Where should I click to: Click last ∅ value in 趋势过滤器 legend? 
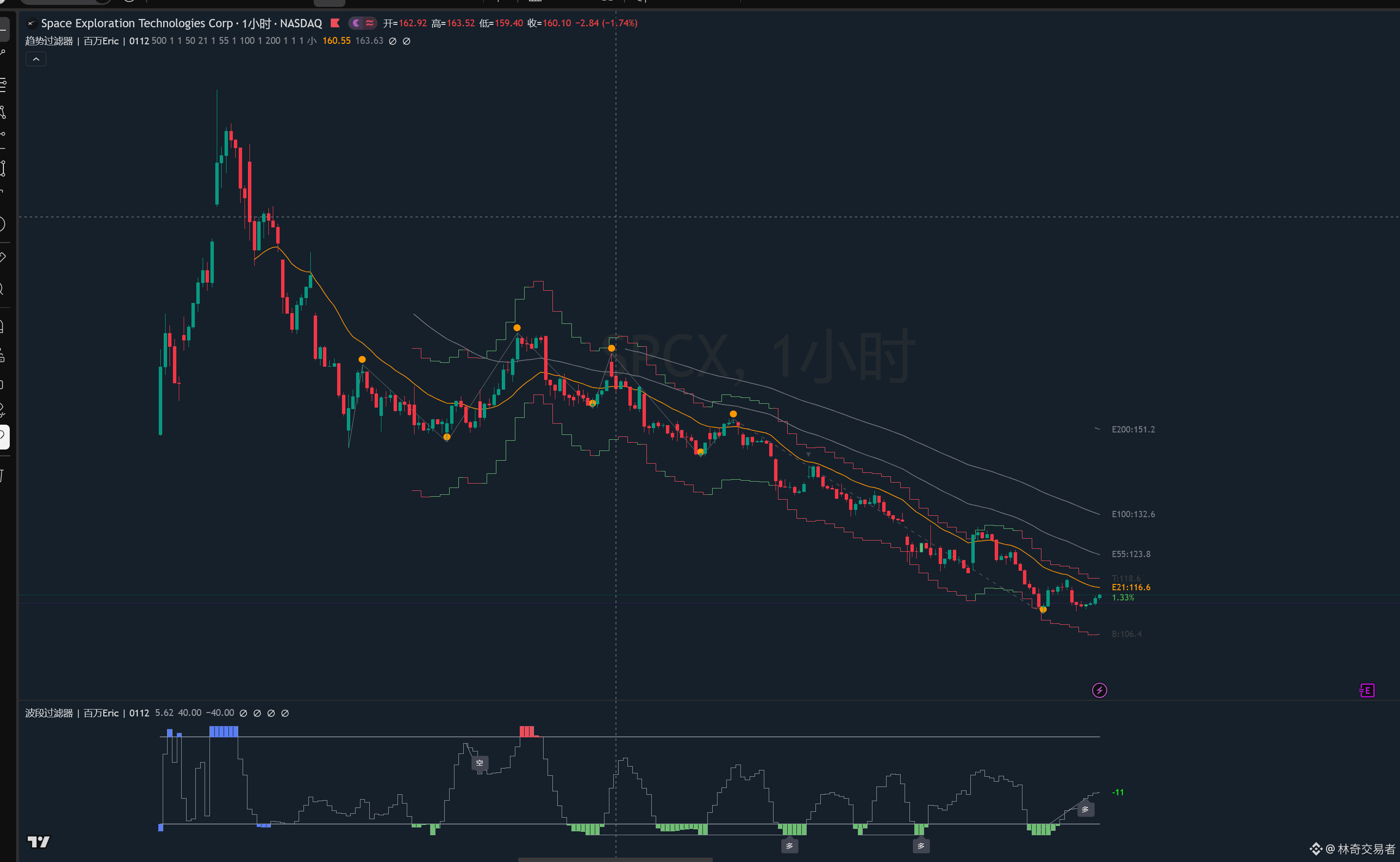(x=407, y=41)
